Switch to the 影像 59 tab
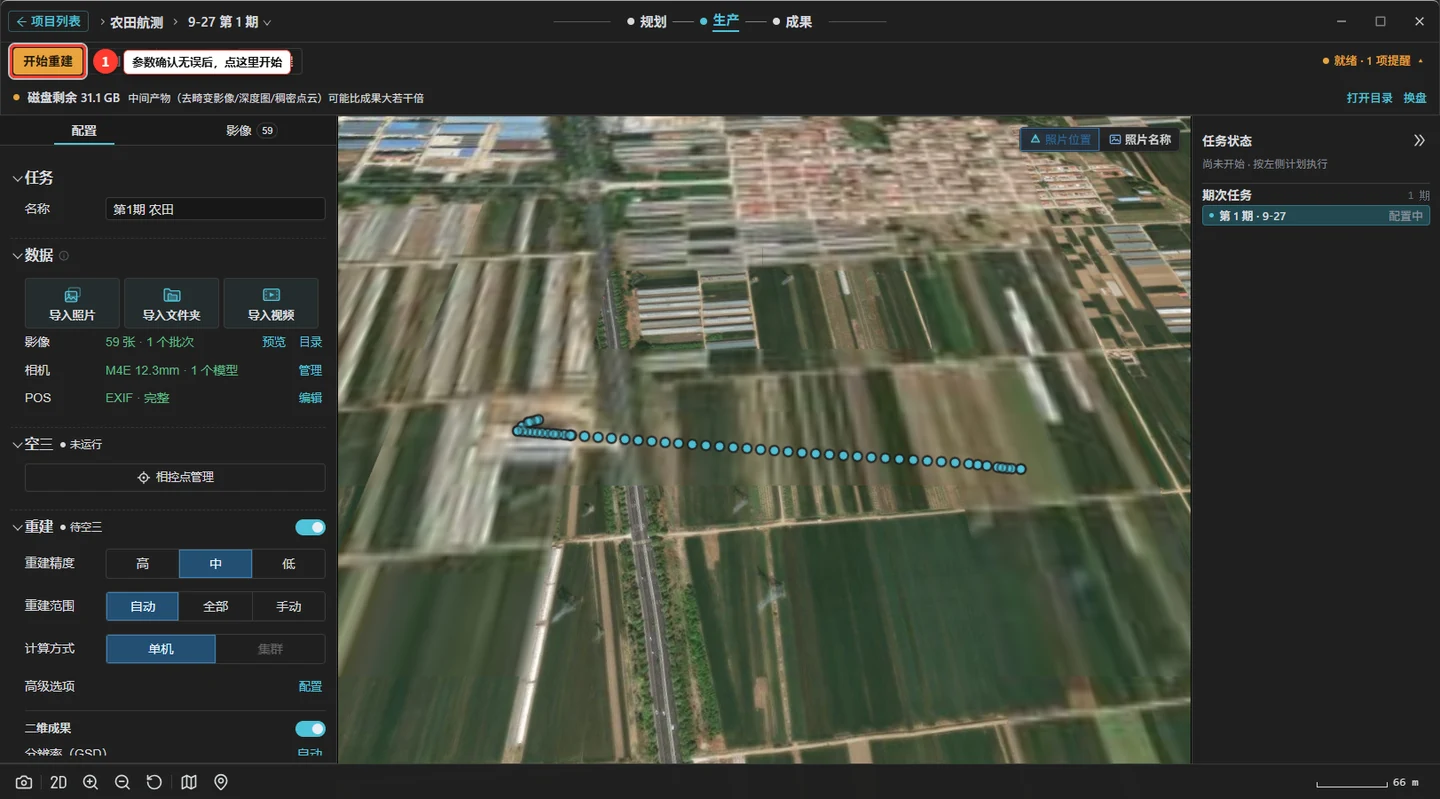Viewport: 1440px width, 799px height. click(250, 130)
